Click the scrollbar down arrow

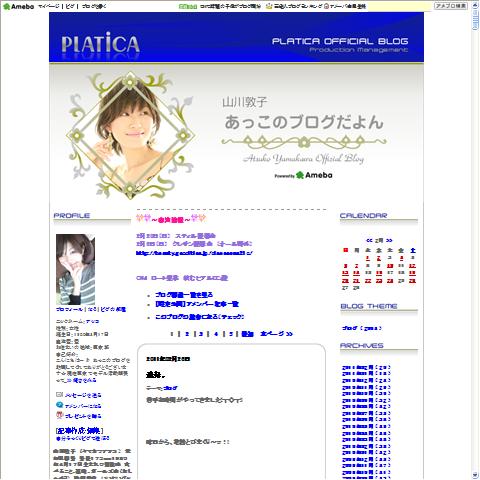click(475, 475)
